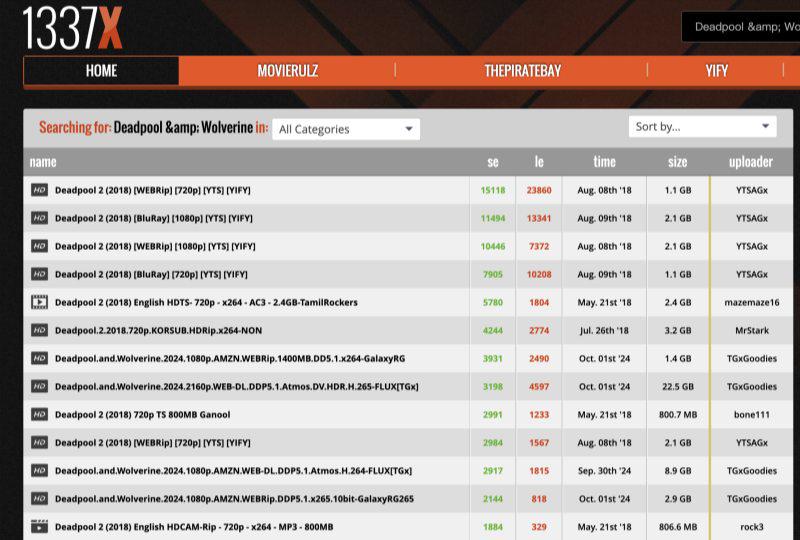Open Deadpool.2.2018.720p.KORSUB.HDRip.x264-NON torrent
Viewport: 800px width, 540px height.
point(158,330)
